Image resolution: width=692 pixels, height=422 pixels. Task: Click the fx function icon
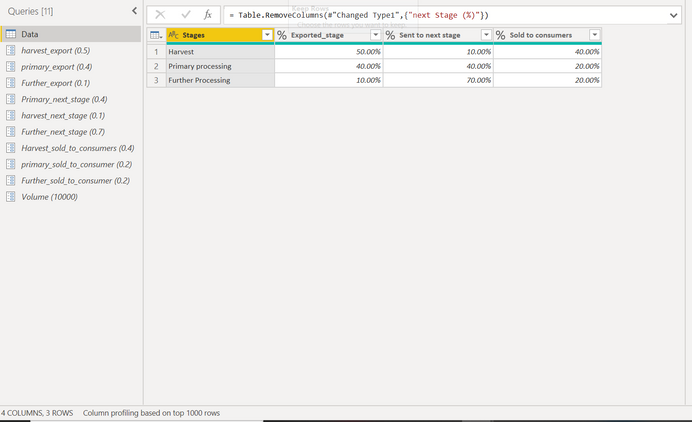point(208,15)
